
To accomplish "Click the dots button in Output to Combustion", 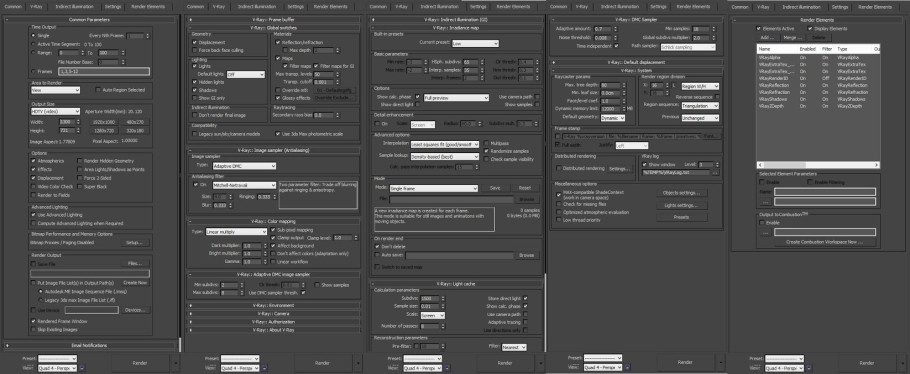I will click(765, 232).
